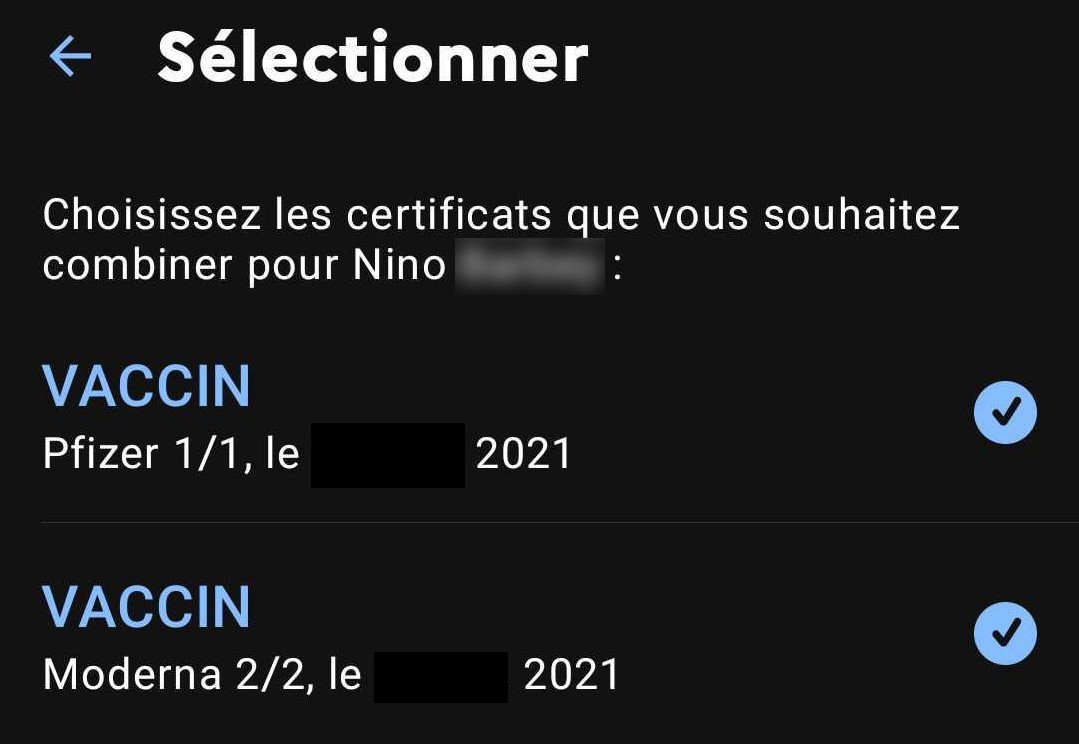Uncheck the Pfizer 1/1 certificate checkmark
1079x744 pixels.
(x=1005, y=412)
